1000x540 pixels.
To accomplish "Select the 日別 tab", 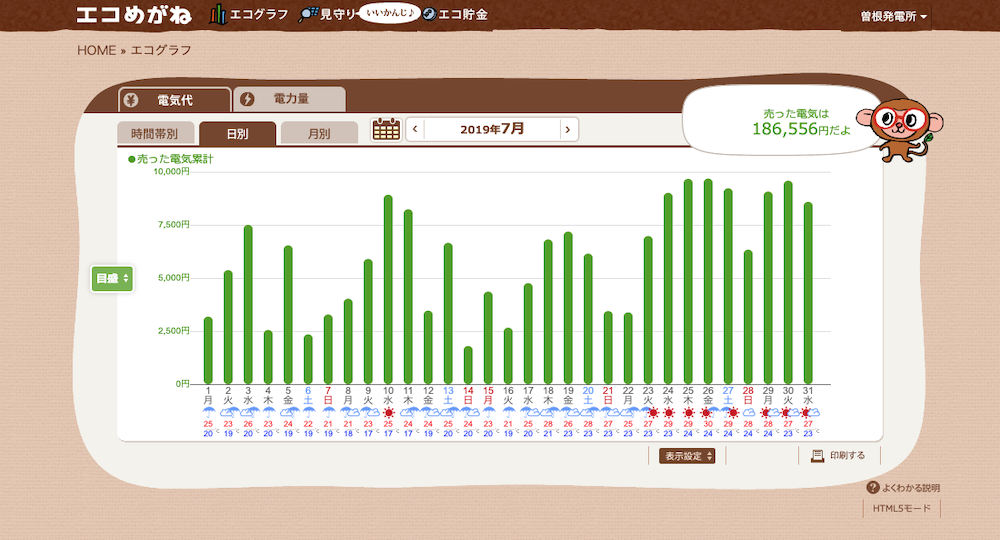I will pyautogui.click(x=237, y=134).
